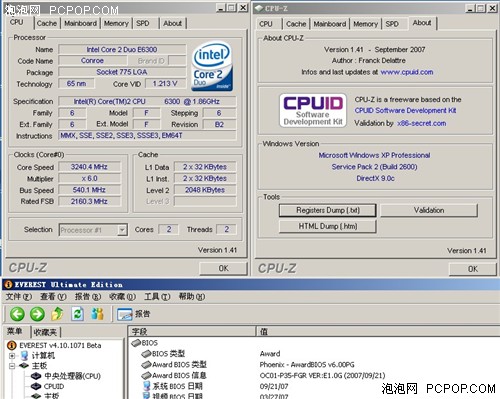Click Registers Dump (.txt) button
This screenshot has width=500, height=399.
pos(328,210)
